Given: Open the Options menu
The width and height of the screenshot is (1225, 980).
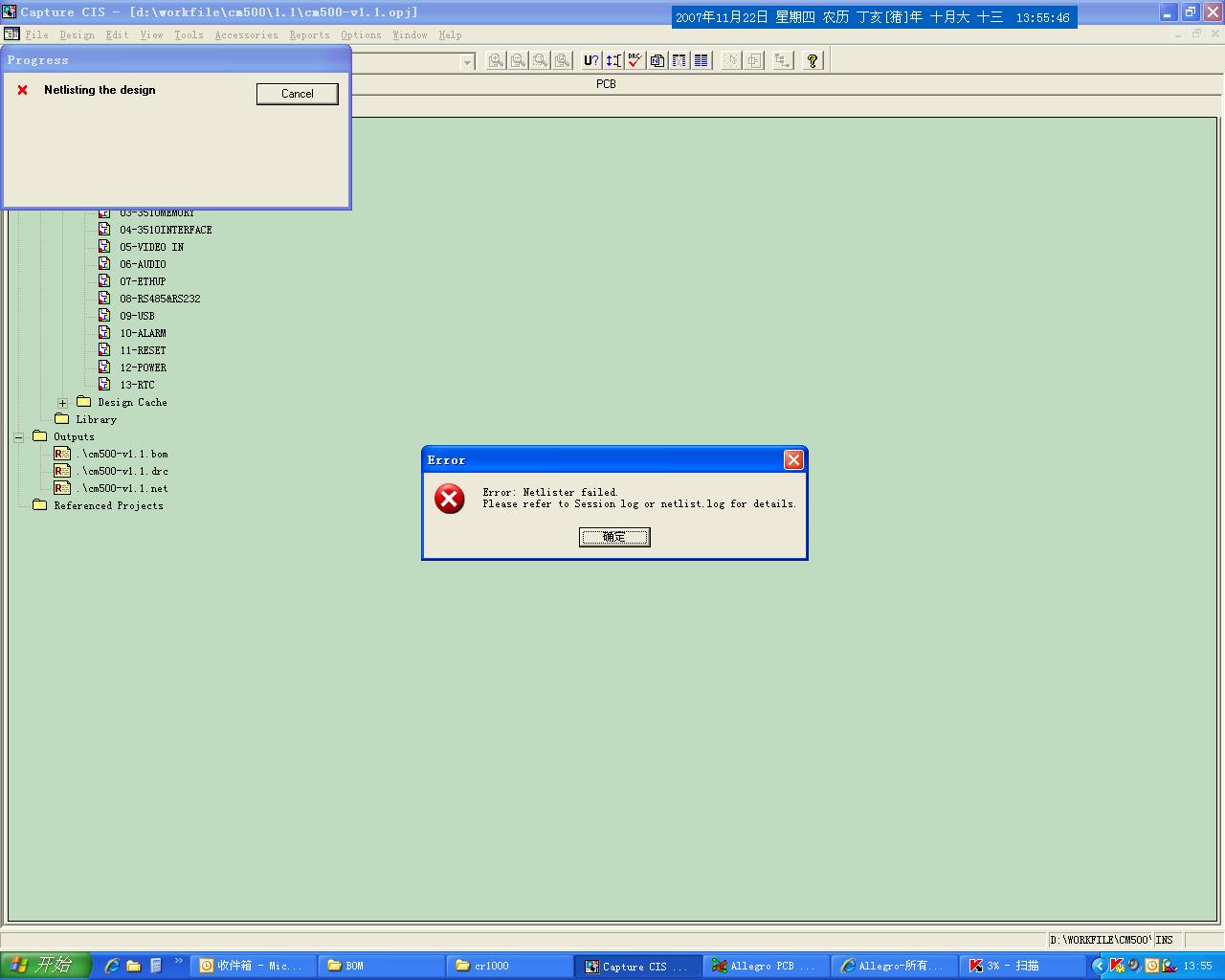Looking at the screenshot, I should [361, 34].
